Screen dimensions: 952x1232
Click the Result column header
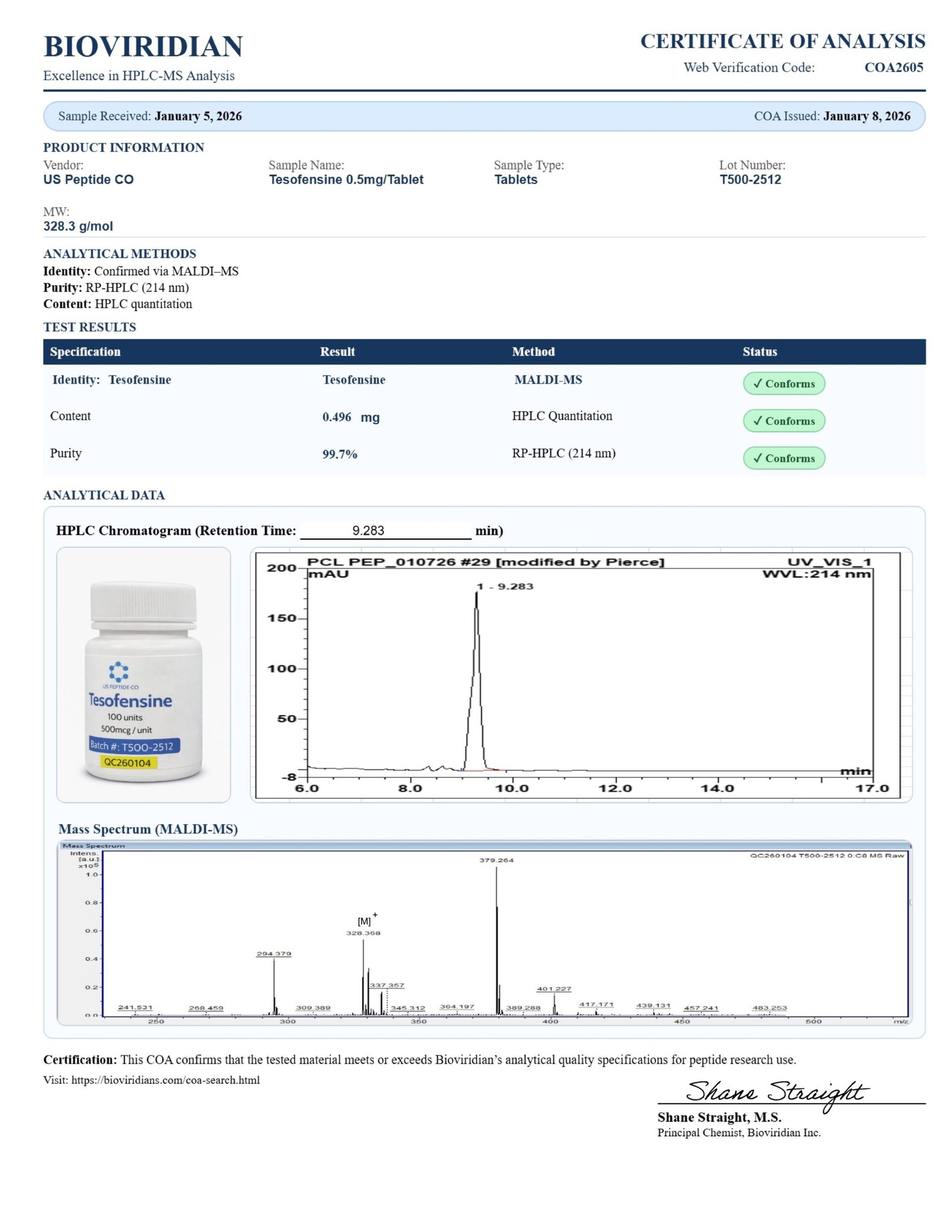(x=337, y=352)
